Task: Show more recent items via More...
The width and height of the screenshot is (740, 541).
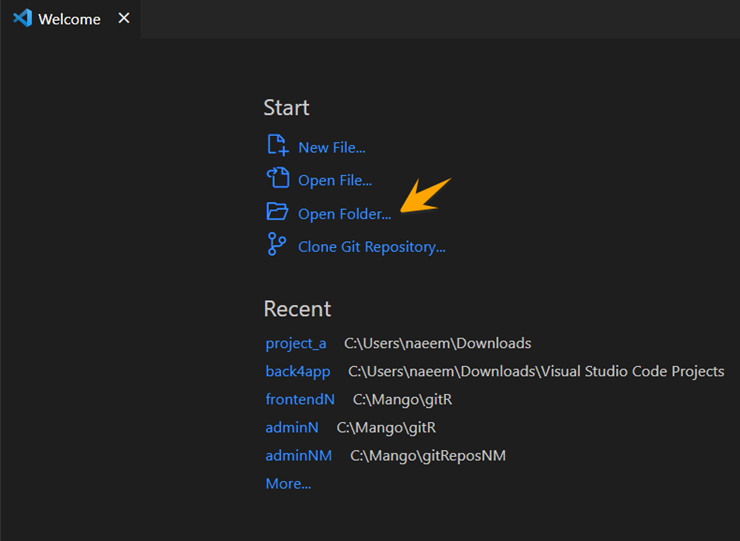Action: point(288,483)
